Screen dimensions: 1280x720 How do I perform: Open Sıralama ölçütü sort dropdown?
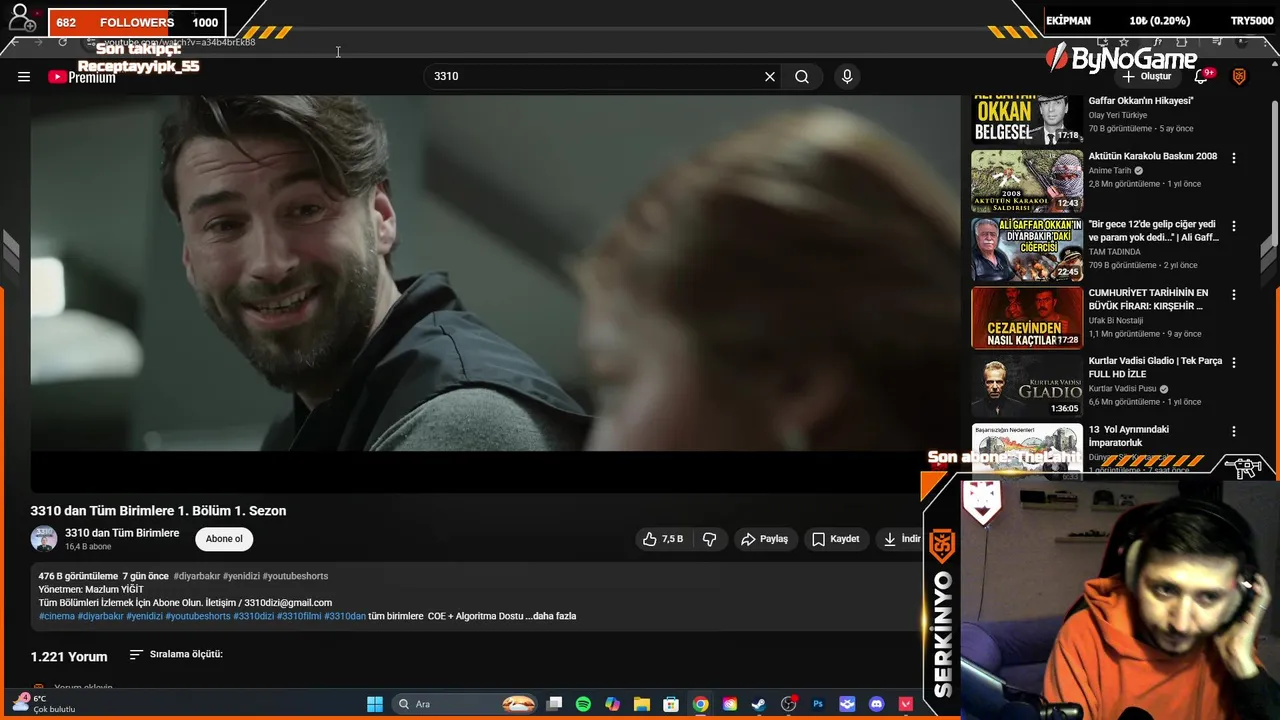pyautogui.click(x=176, y=654)
